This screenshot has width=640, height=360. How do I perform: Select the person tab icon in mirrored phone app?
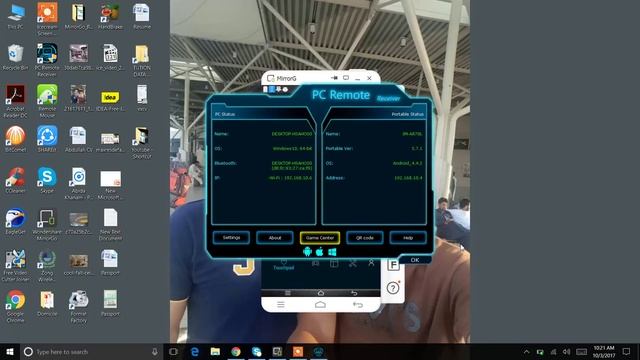click(371, 263)
